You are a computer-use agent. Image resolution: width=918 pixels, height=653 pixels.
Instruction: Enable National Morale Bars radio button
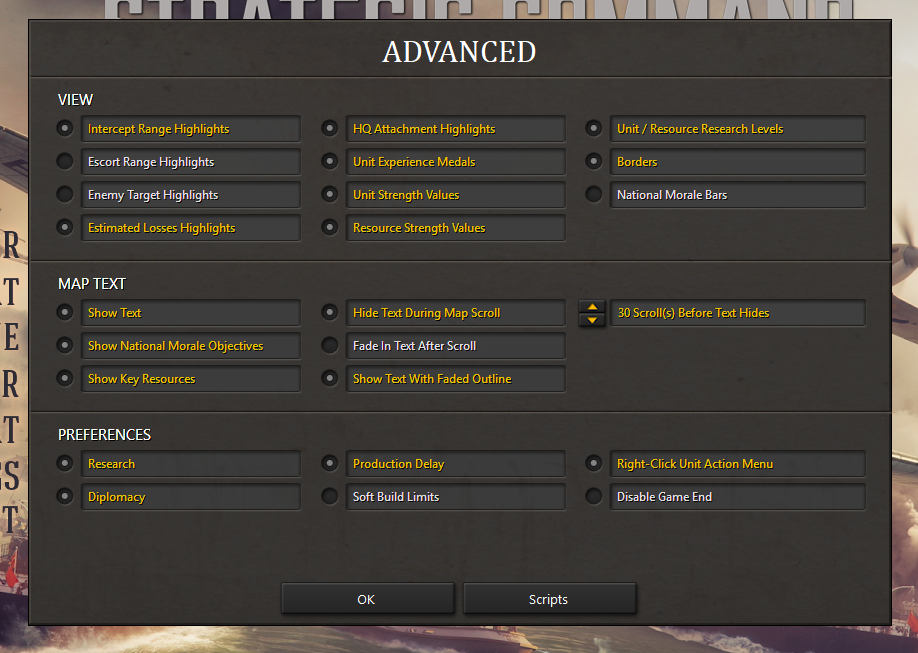(594, 194)
